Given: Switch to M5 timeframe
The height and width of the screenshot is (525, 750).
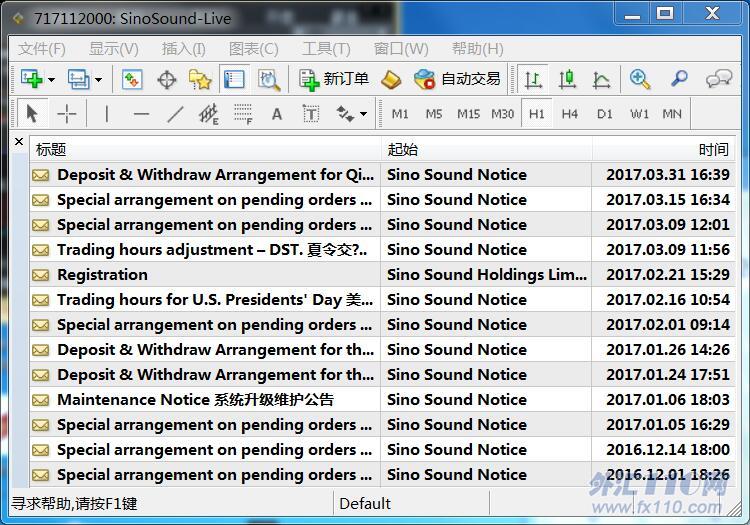Looking at the screenshot, I should pos(434,114).
